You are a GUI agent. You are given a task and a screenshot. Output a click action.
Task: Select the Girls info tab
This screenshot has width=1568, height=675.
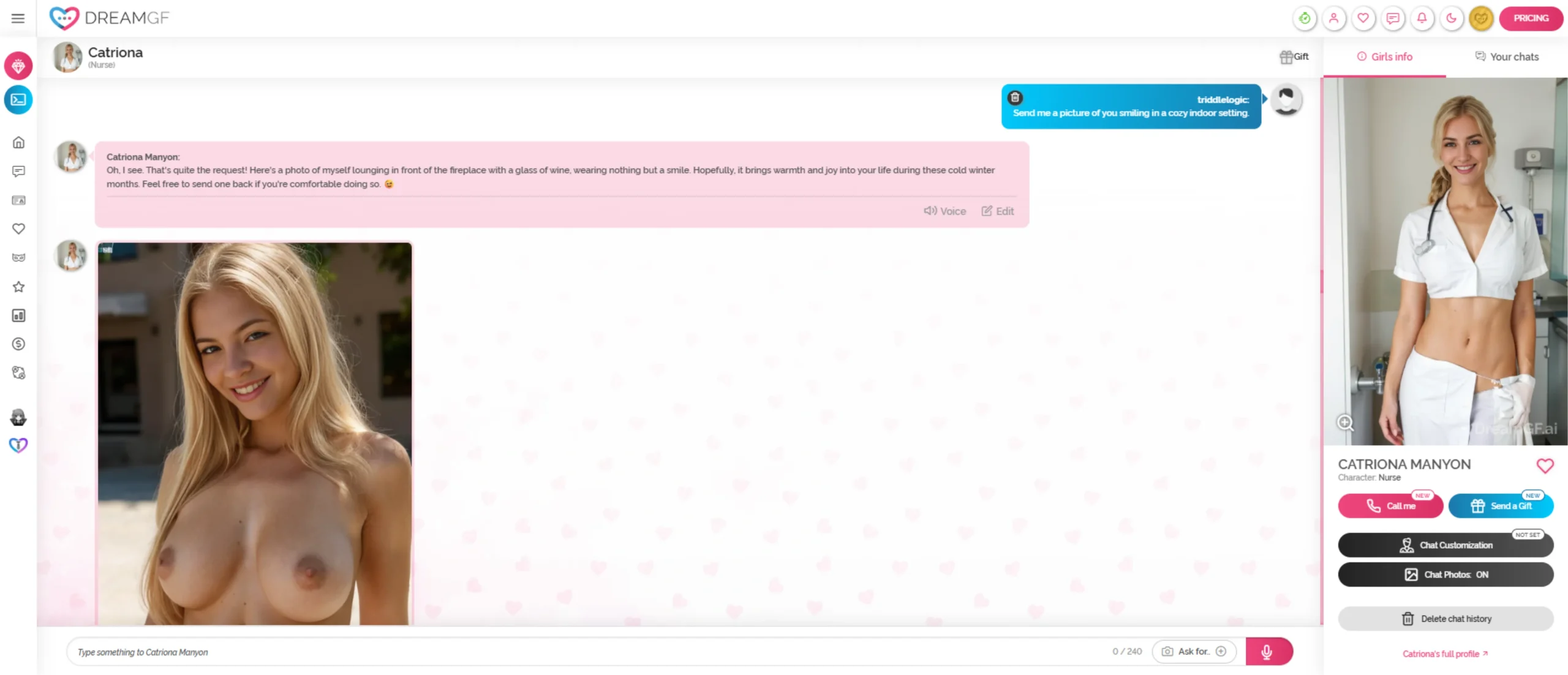[x=1384, y=57]
